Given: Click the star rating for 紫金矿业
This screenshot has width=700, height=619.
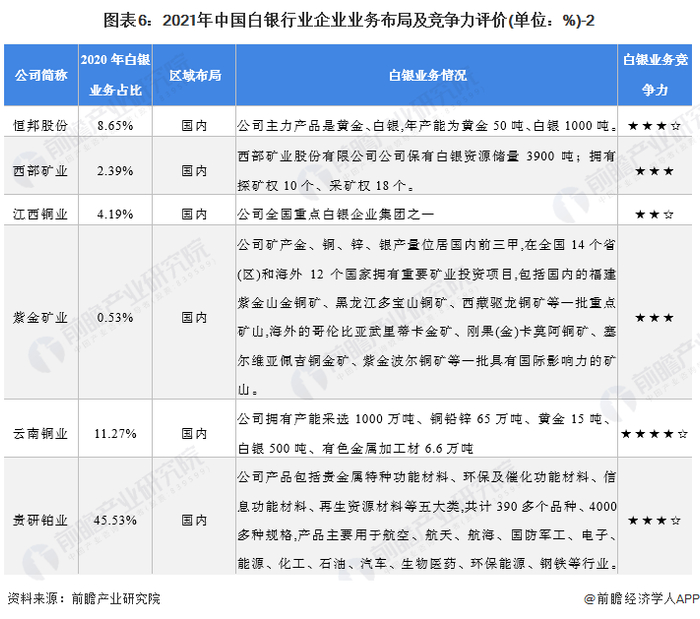Looking at the screenshot, I should tap(654, 318).
